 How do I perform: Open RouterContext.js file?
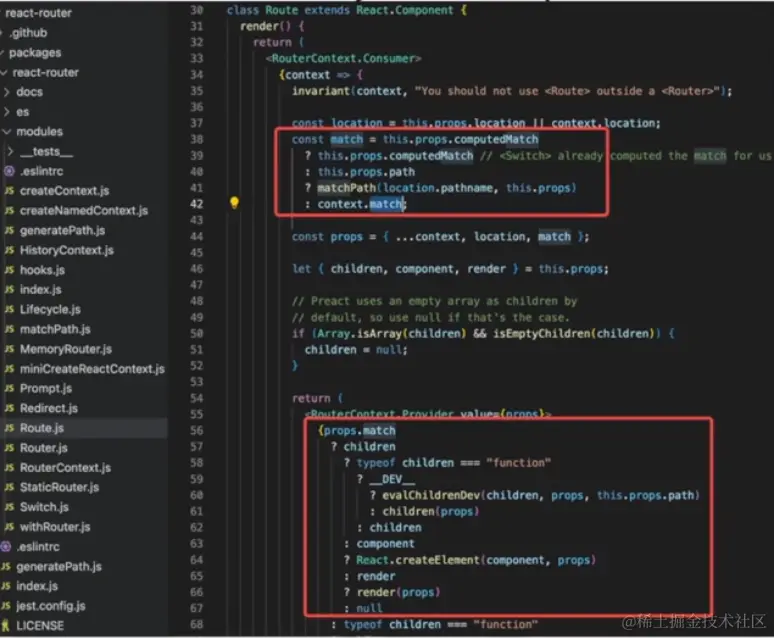66,467
